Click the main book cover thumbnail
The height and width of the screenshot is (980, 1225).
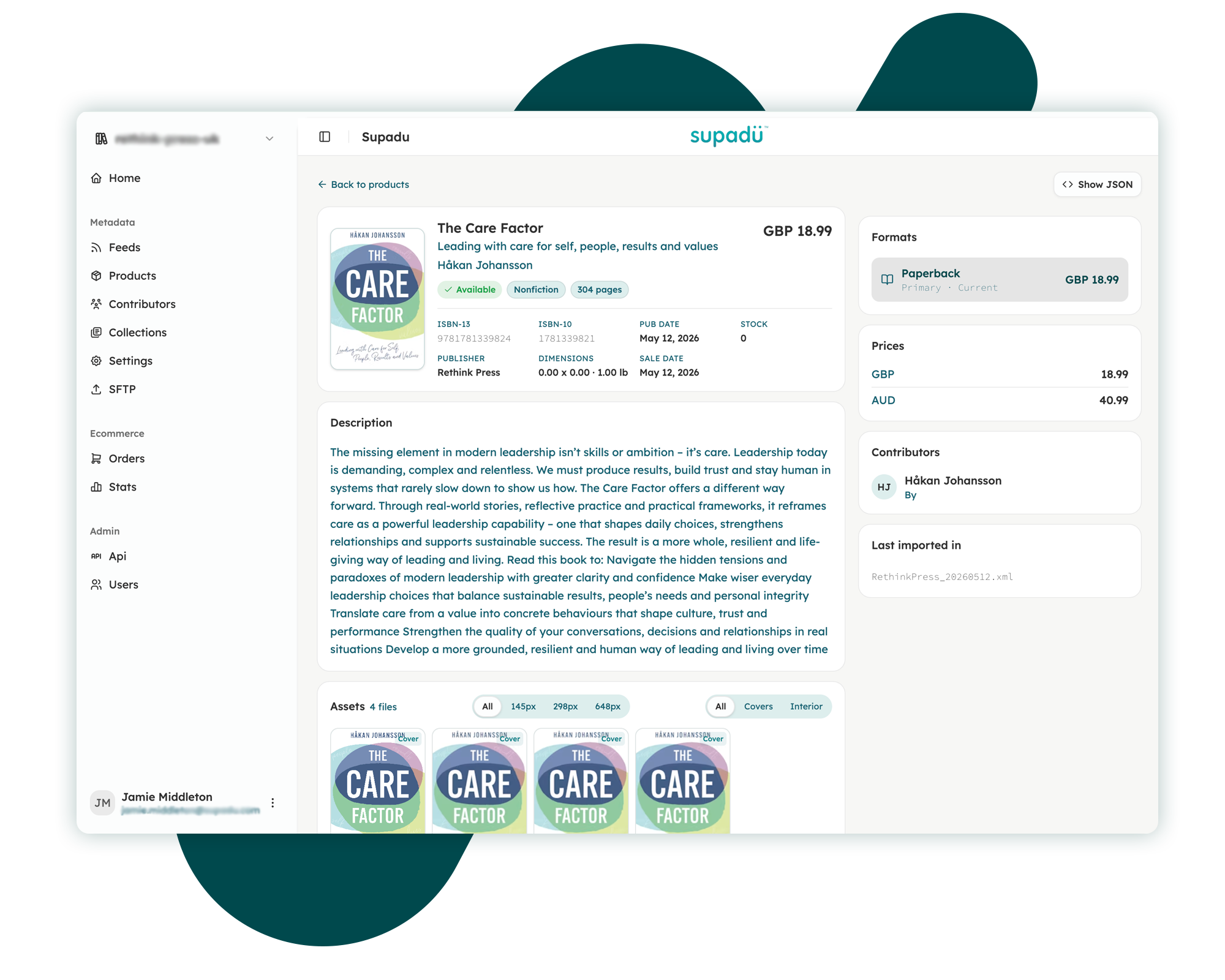point(377,299)
